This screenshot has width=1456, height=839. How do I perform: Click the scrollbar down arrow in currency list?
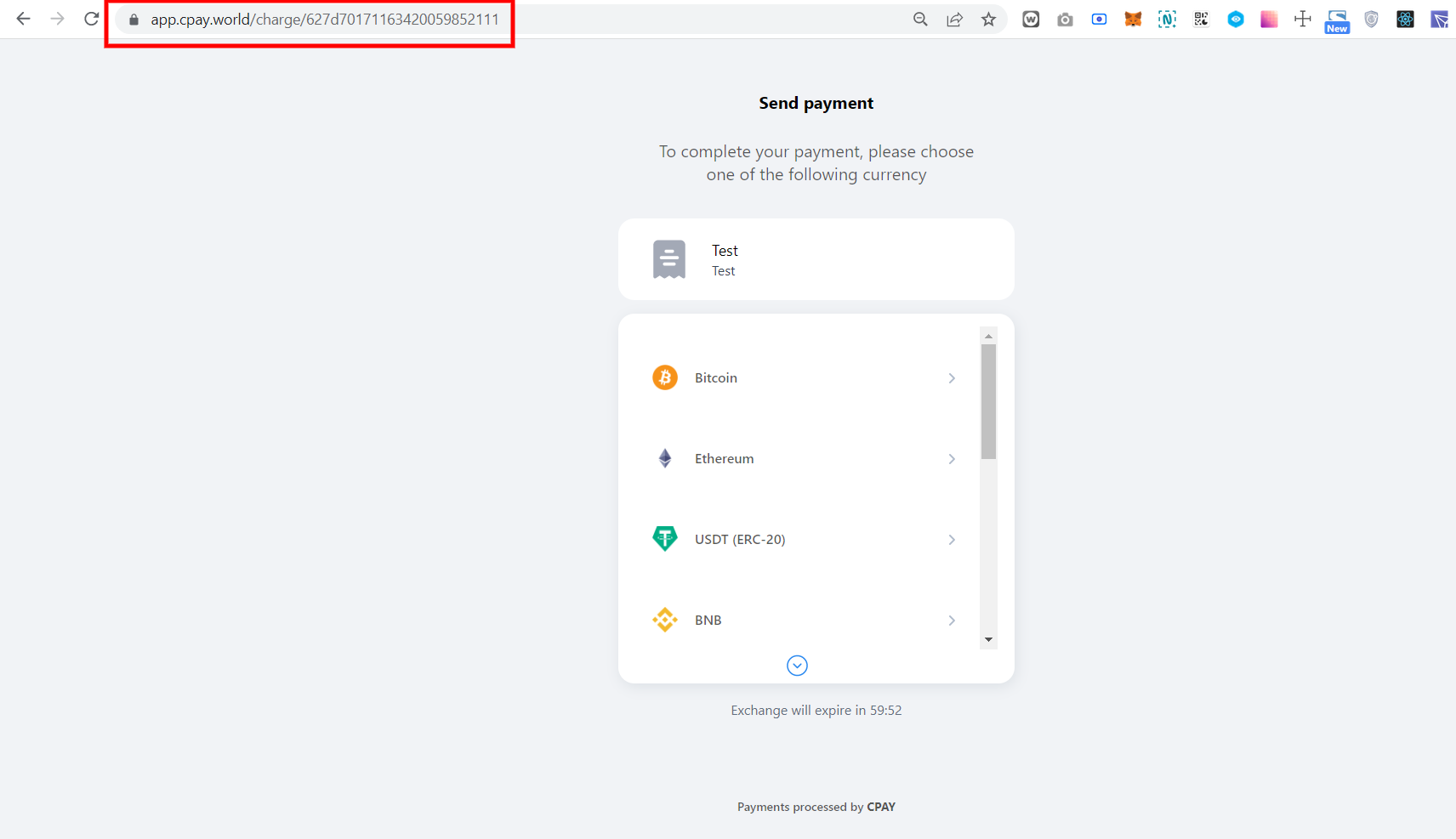pos(988,639)
